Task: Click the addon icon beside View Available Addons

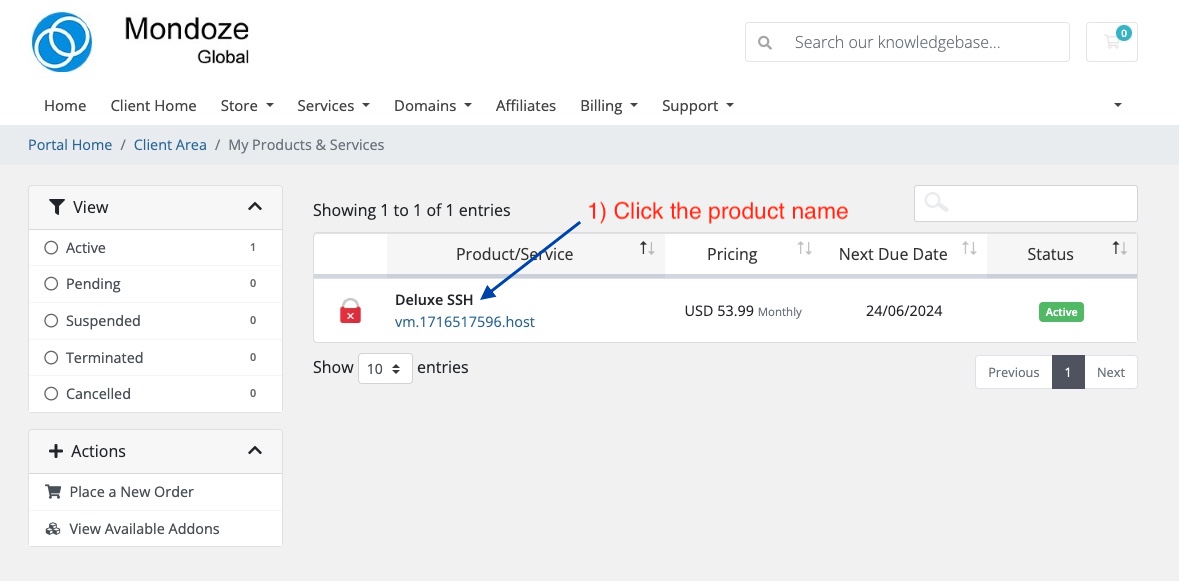Action: coord(54,528)
